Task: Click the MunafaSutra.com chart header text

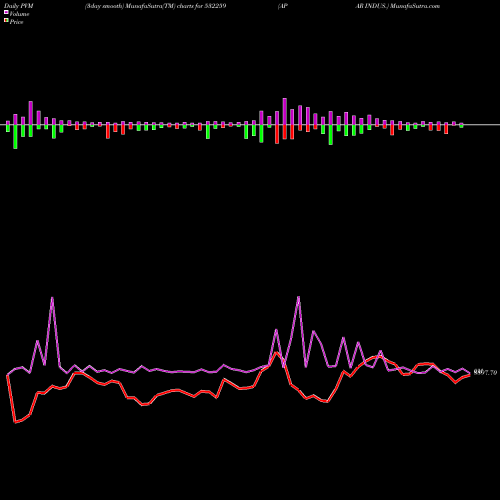Action: click(x=415, y=6)
